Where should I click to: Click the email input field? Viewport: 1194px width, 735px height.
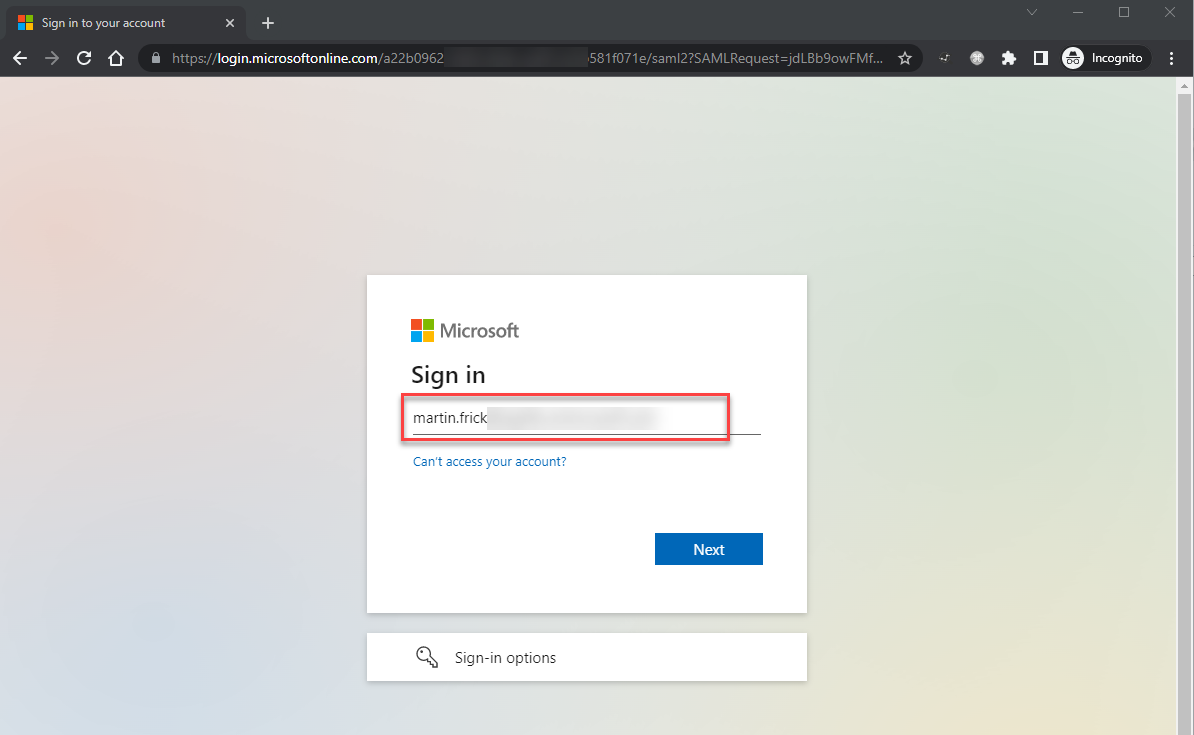586,418
